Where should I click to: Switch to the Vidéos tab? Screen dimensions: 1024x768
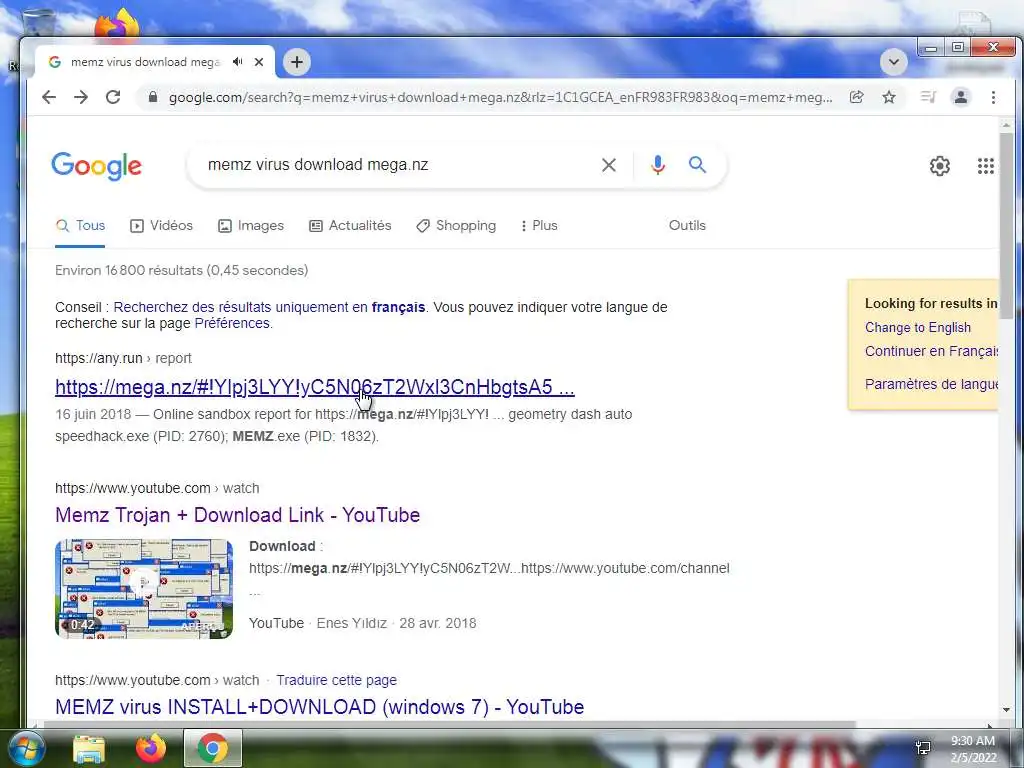(161, 225)
